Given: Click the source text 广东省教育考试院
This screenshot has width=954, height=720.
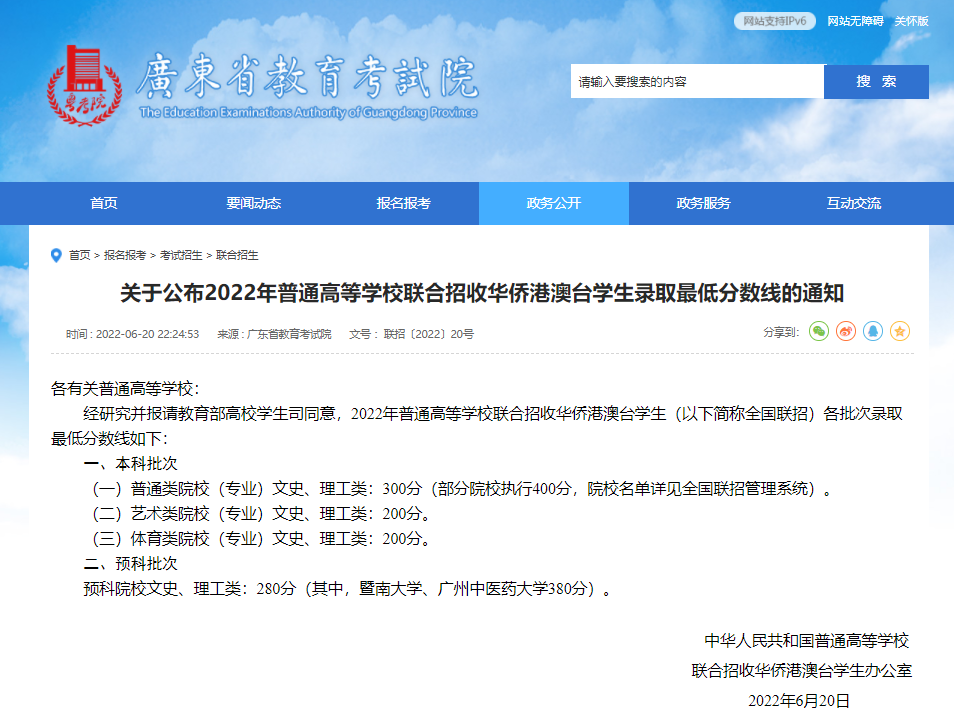Looking at the screenshot, I should click(289, 334).
